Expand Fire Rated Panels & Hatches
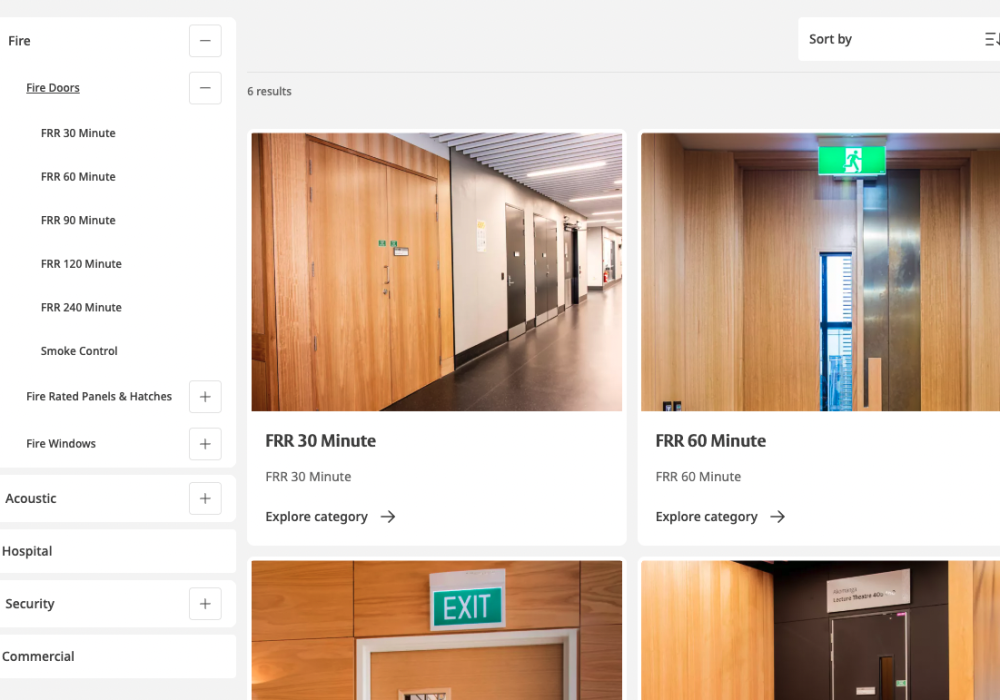1000x700 pixels. coord(205,397)
